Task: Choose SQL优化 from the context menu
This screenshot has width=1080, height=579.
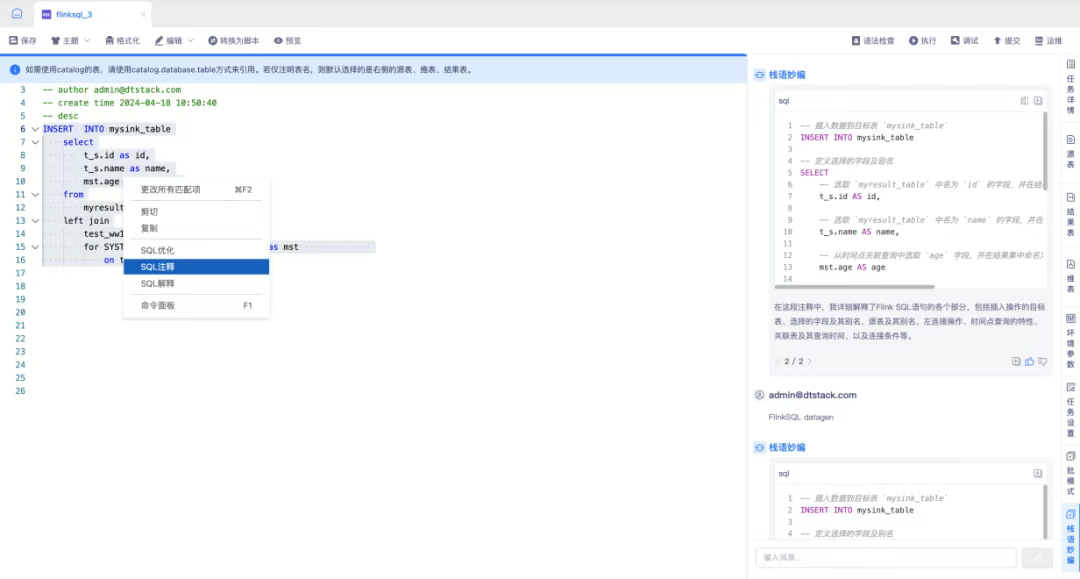Action: 157,250
